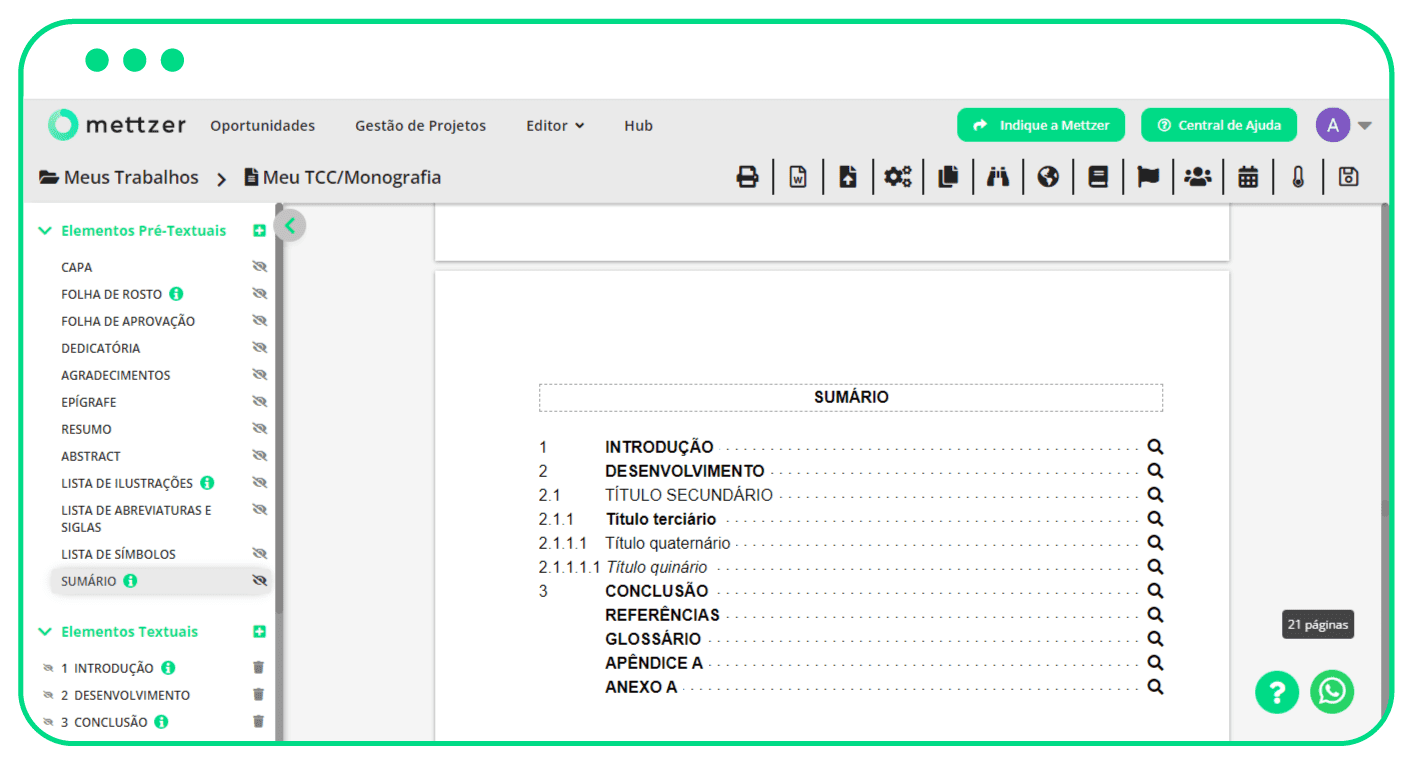
Task: Click the globe icon in toolbar
Action: point(1048,177)
